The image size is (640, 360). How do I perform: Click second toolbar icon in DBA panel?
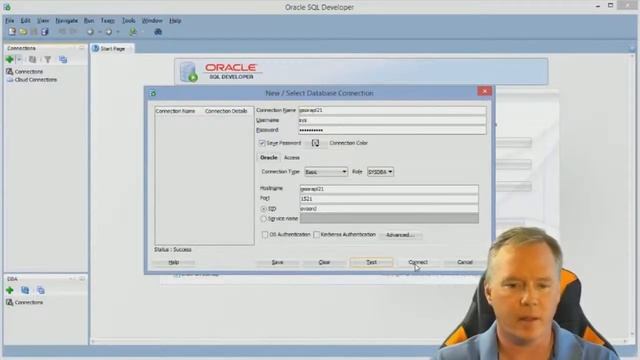click(25, 290)
